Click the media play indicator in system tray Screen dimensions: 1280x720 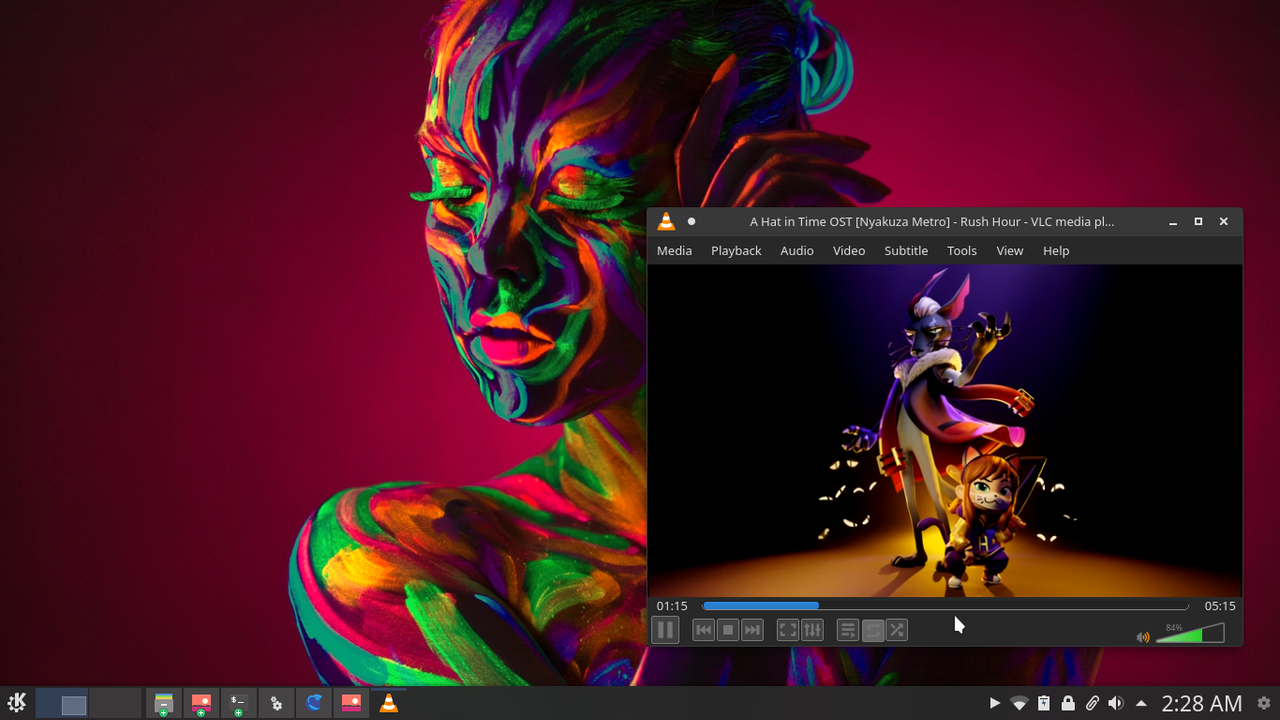pos(994,704)
